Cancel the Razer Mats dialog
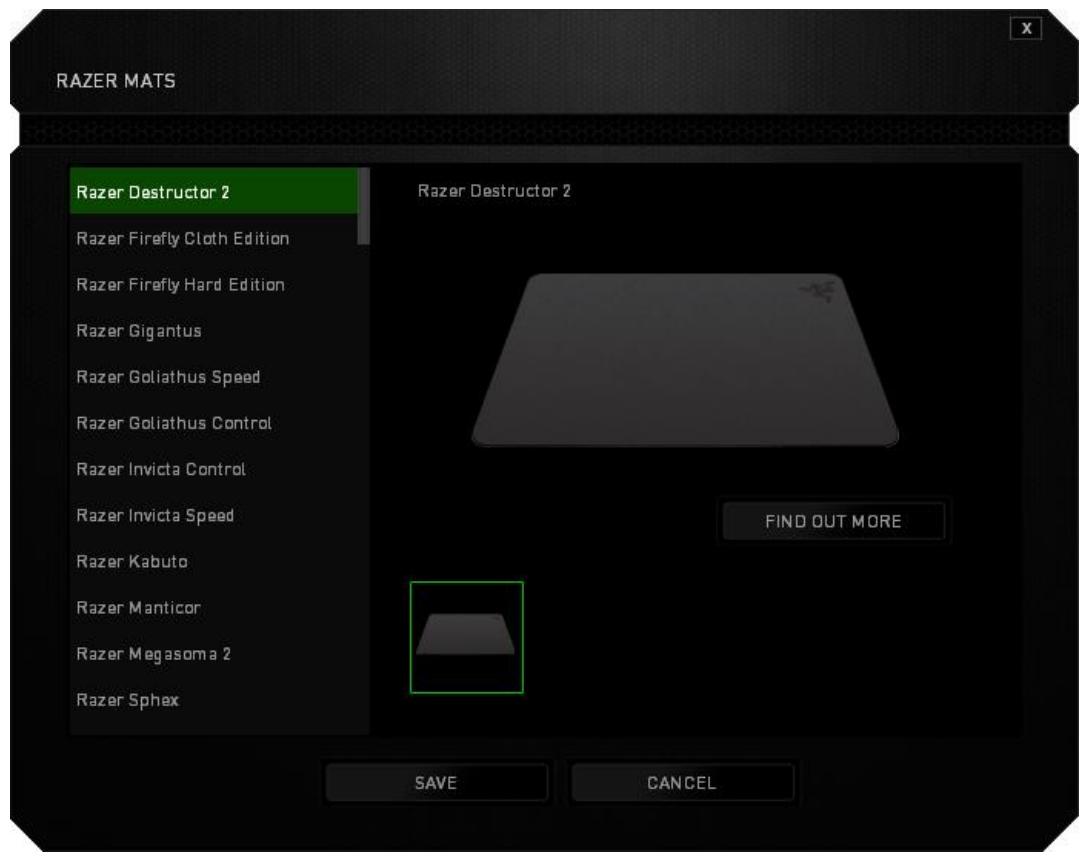 coord(682,783)
